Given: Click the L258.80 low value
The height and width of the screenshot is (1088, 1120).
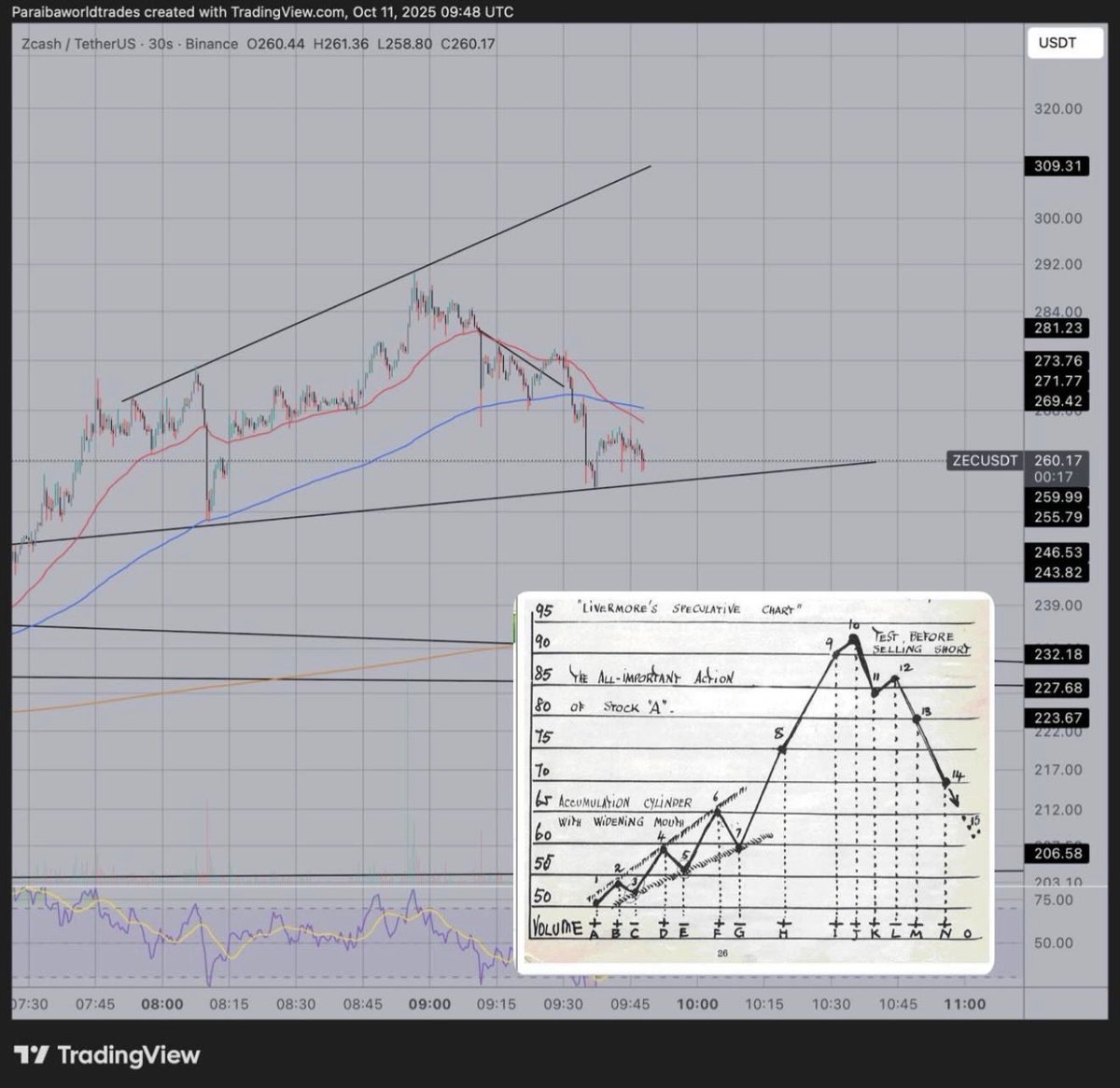Looking at the screenshot, I should (404, 44).
